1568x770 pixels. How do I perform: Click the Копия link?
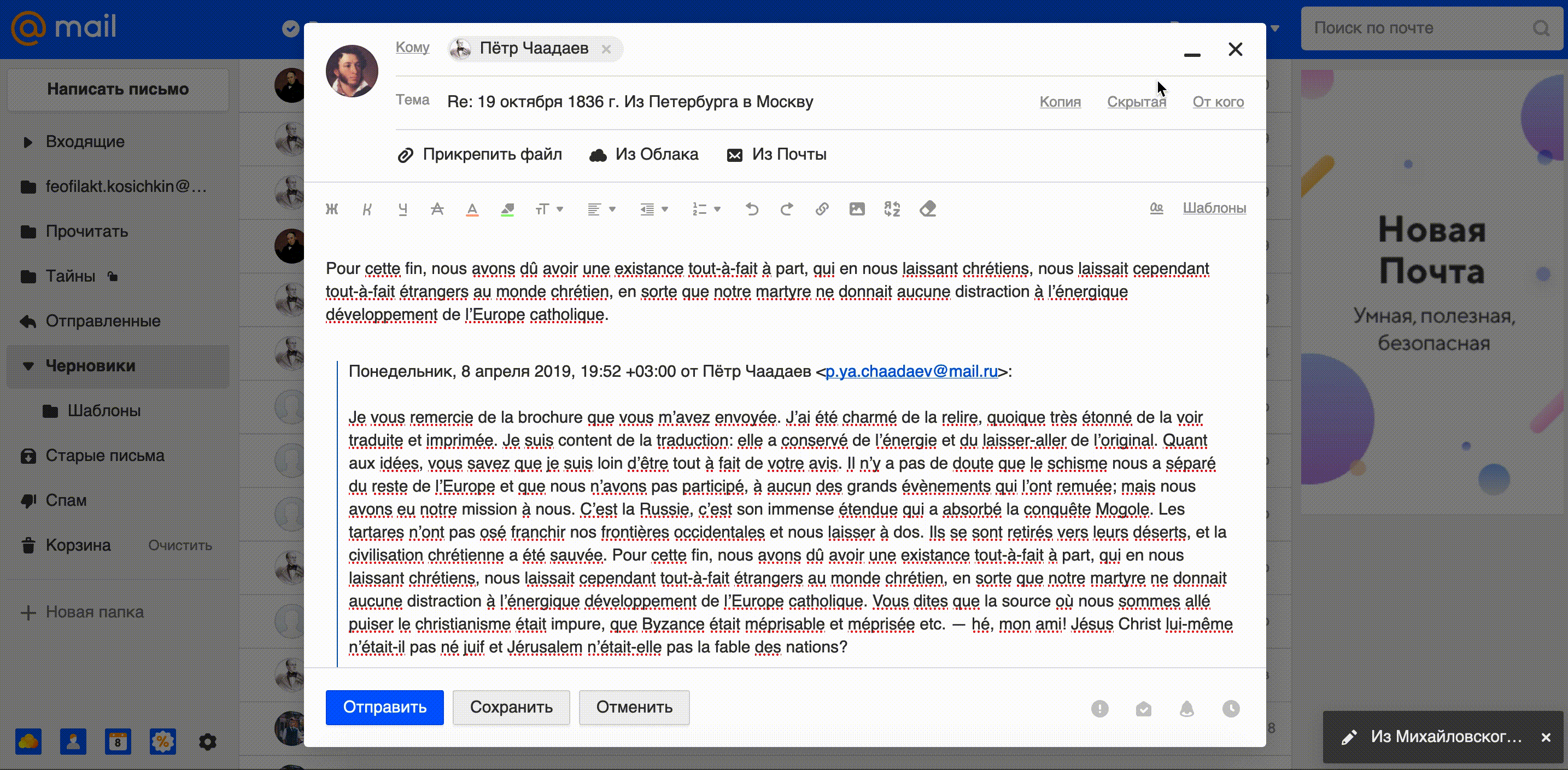[1060, 102]
